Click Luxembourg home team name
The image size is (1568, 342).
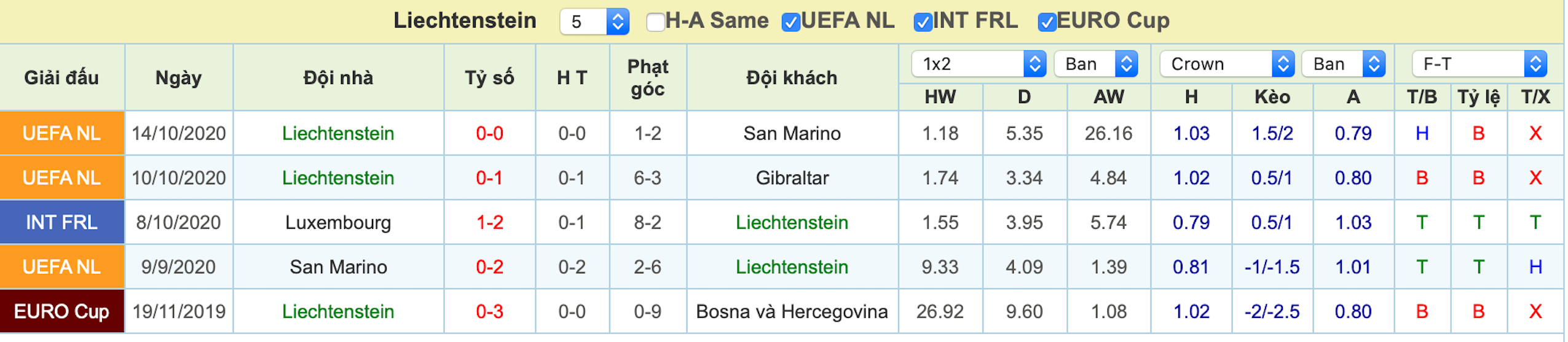(x=338, y=222)
